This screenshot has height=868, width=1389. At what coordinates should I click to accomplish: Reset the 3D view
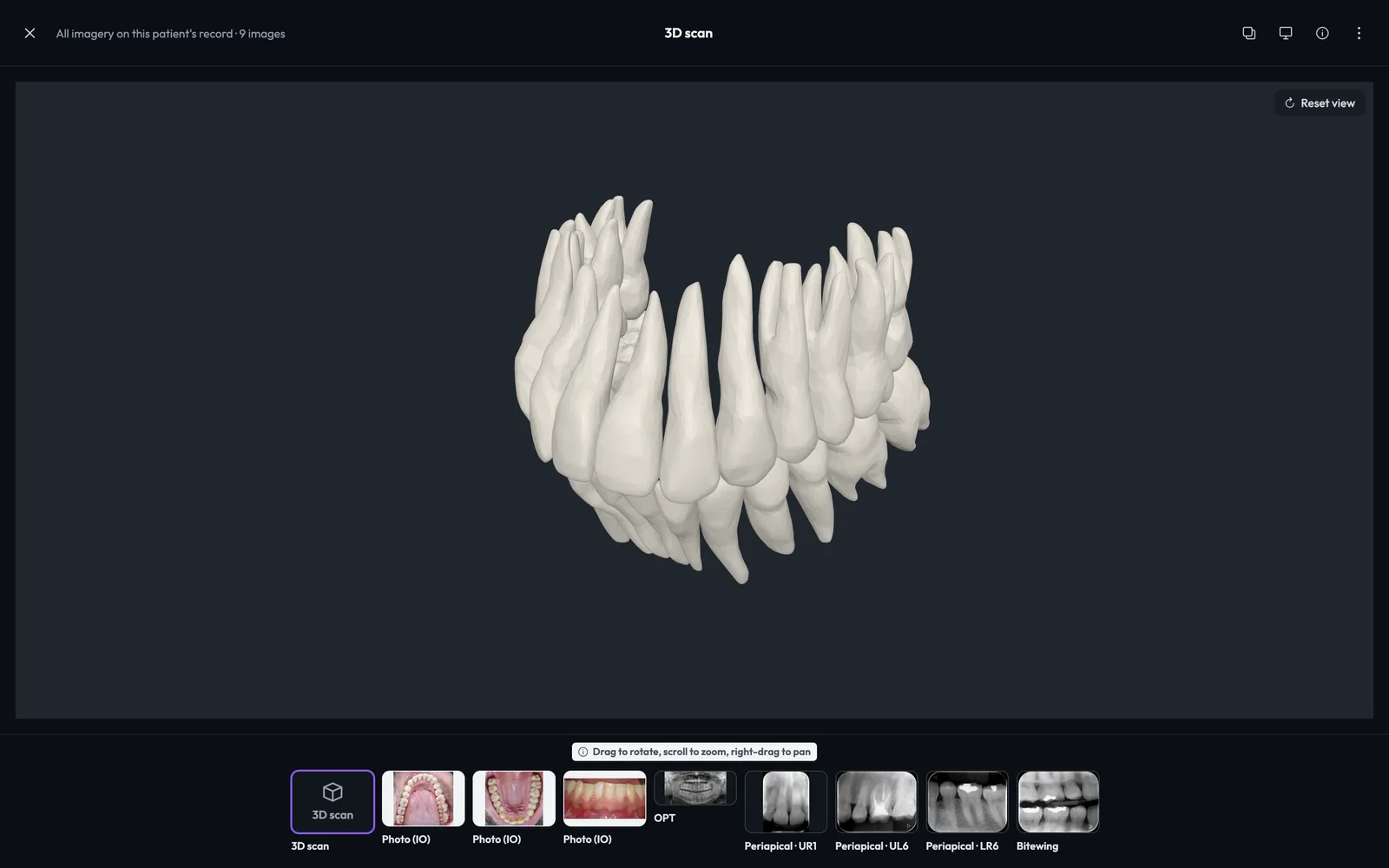click(x=1320, y=102)
